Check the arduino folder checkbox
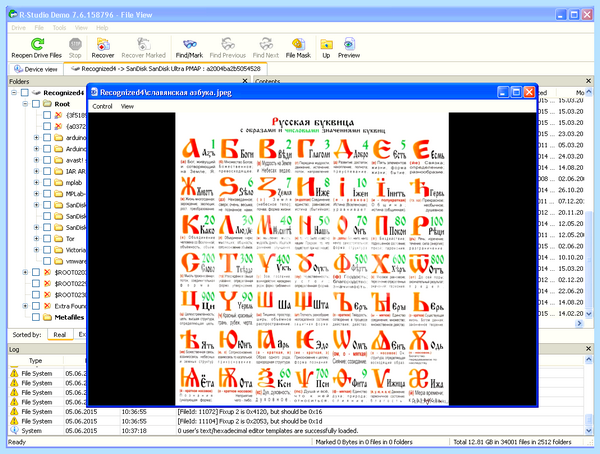Viewport: 600px width, 454px height. coord(47,137)
